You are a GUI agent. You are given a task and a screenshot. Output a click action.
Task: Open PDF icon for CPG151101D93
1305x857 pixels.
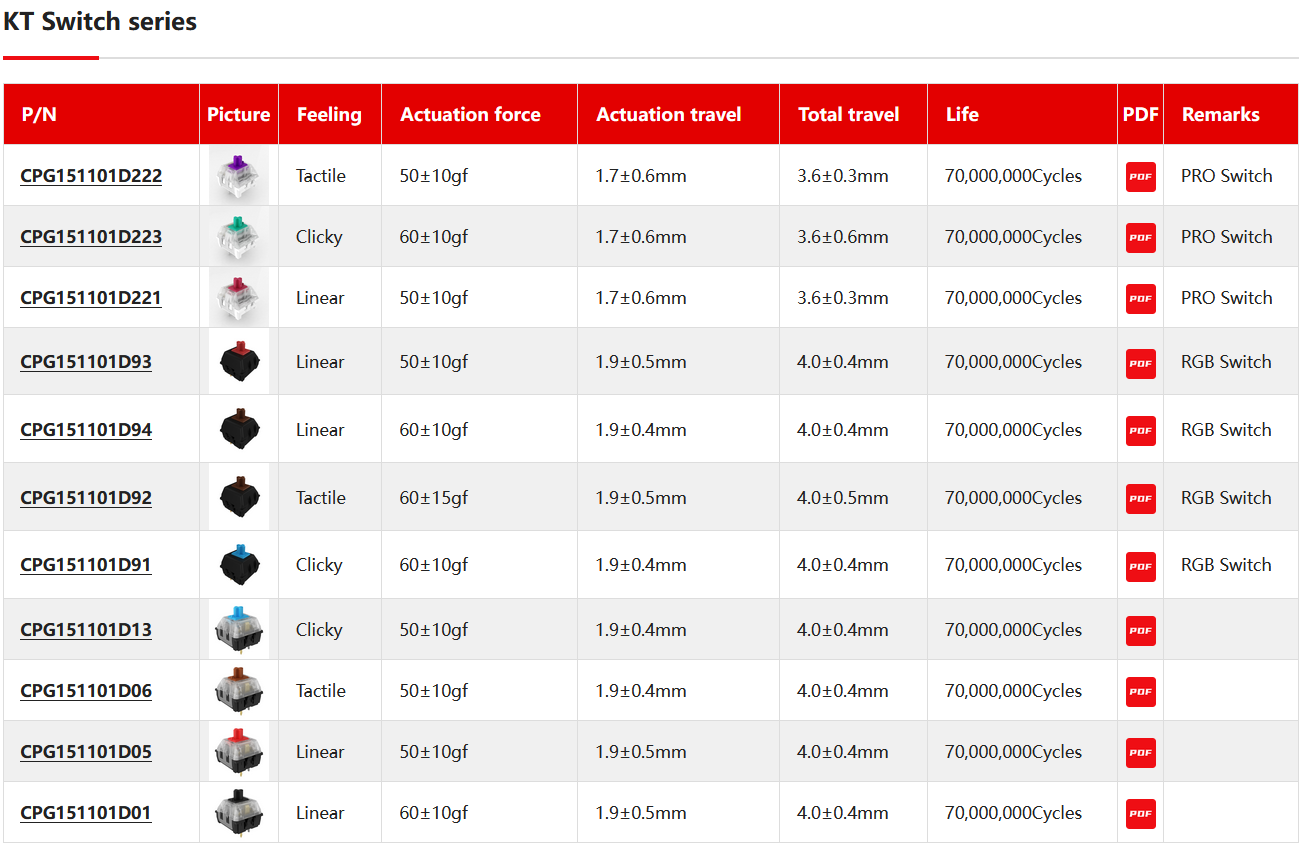[x=1140, y=363]
